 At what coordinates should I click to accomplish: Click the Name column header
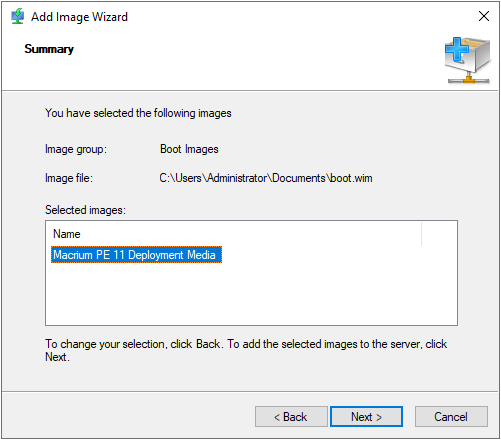pos(67,234)
